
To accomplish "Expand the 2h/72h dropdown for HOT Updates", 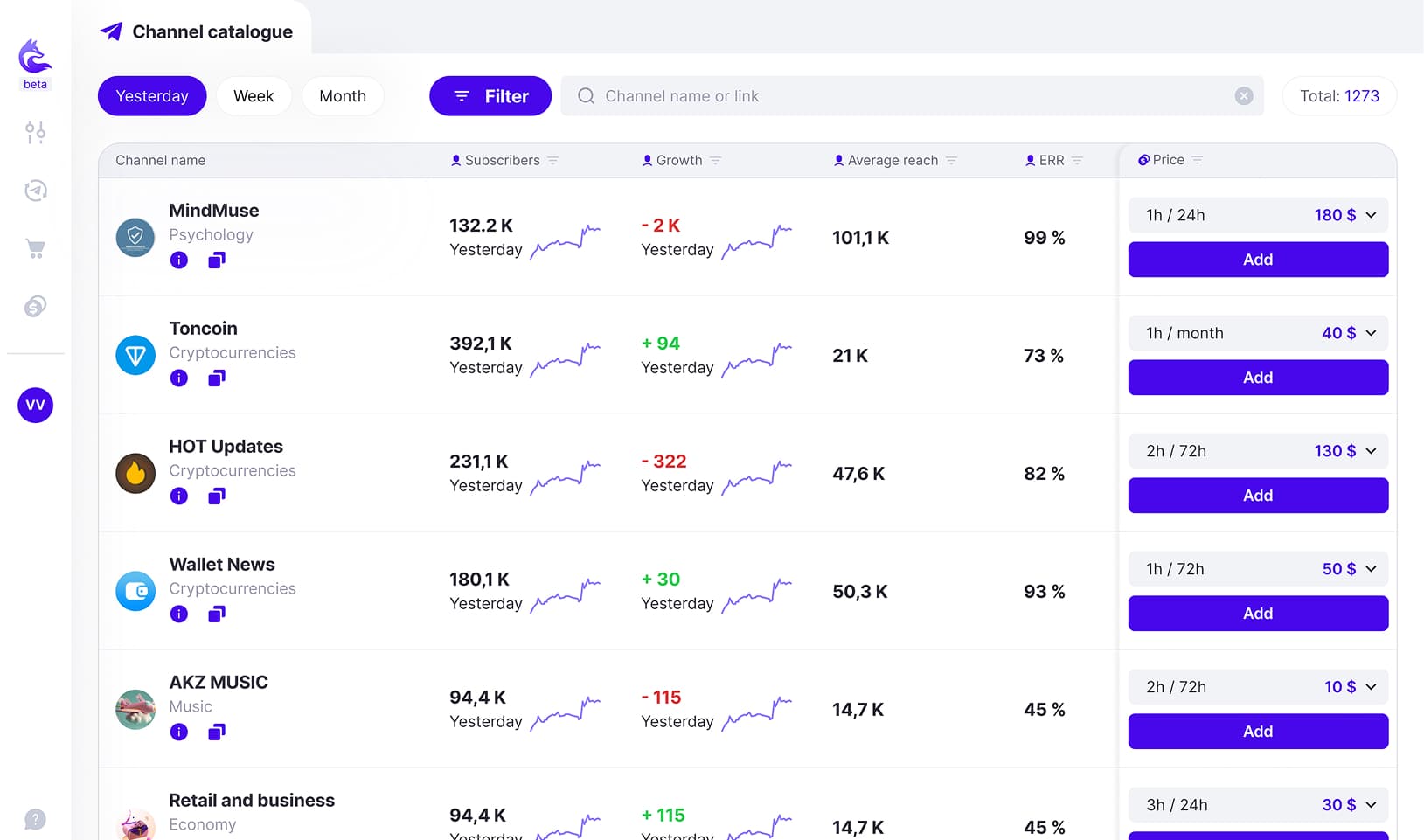I will 1370,451.
